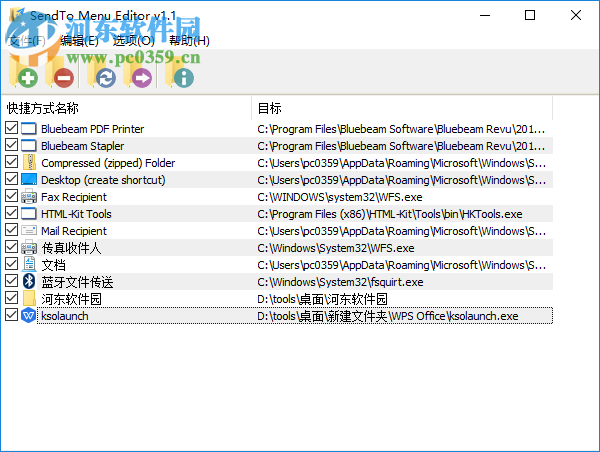600x452 pixels.
Task: Click the Bluetooth icon beside 蓝牙文件传送
Action: click(29, 281)
